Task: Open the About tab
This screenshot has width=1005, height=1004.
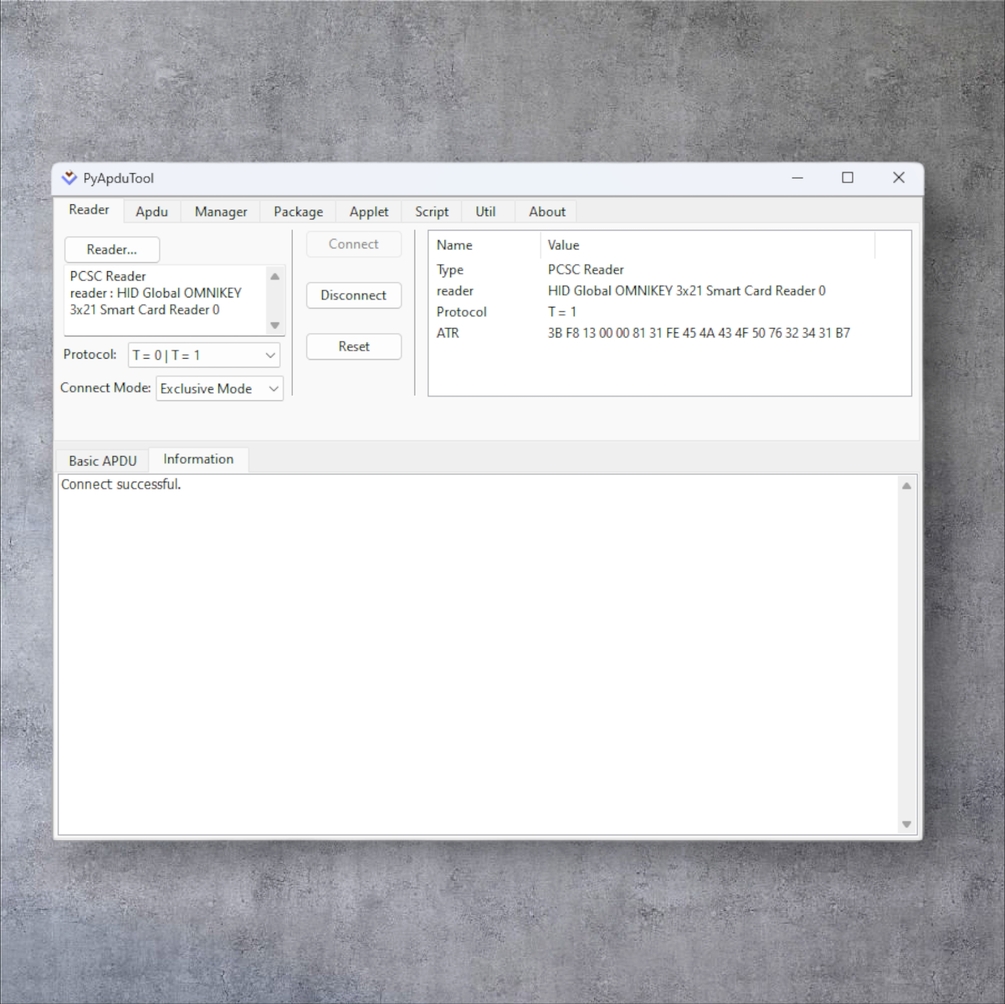Action: coord(547,212)
